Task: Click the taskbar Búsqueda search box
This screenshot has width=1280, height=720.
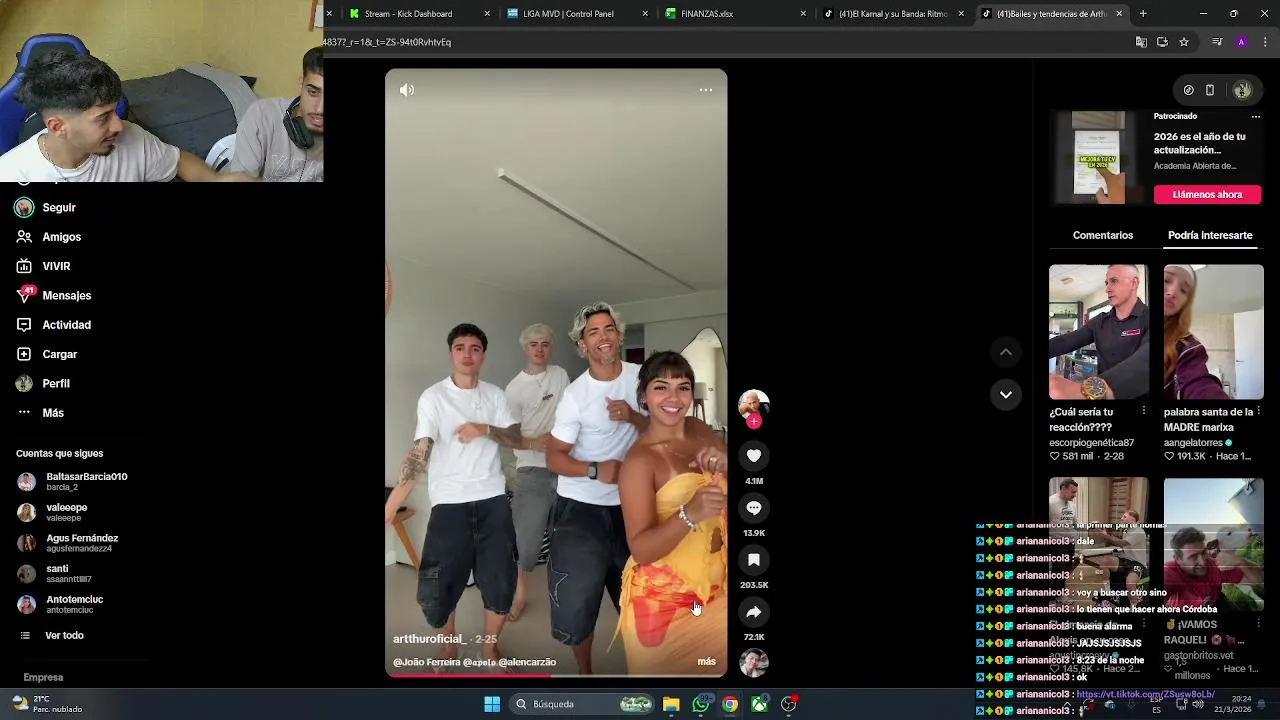Action: pos(583,704)
